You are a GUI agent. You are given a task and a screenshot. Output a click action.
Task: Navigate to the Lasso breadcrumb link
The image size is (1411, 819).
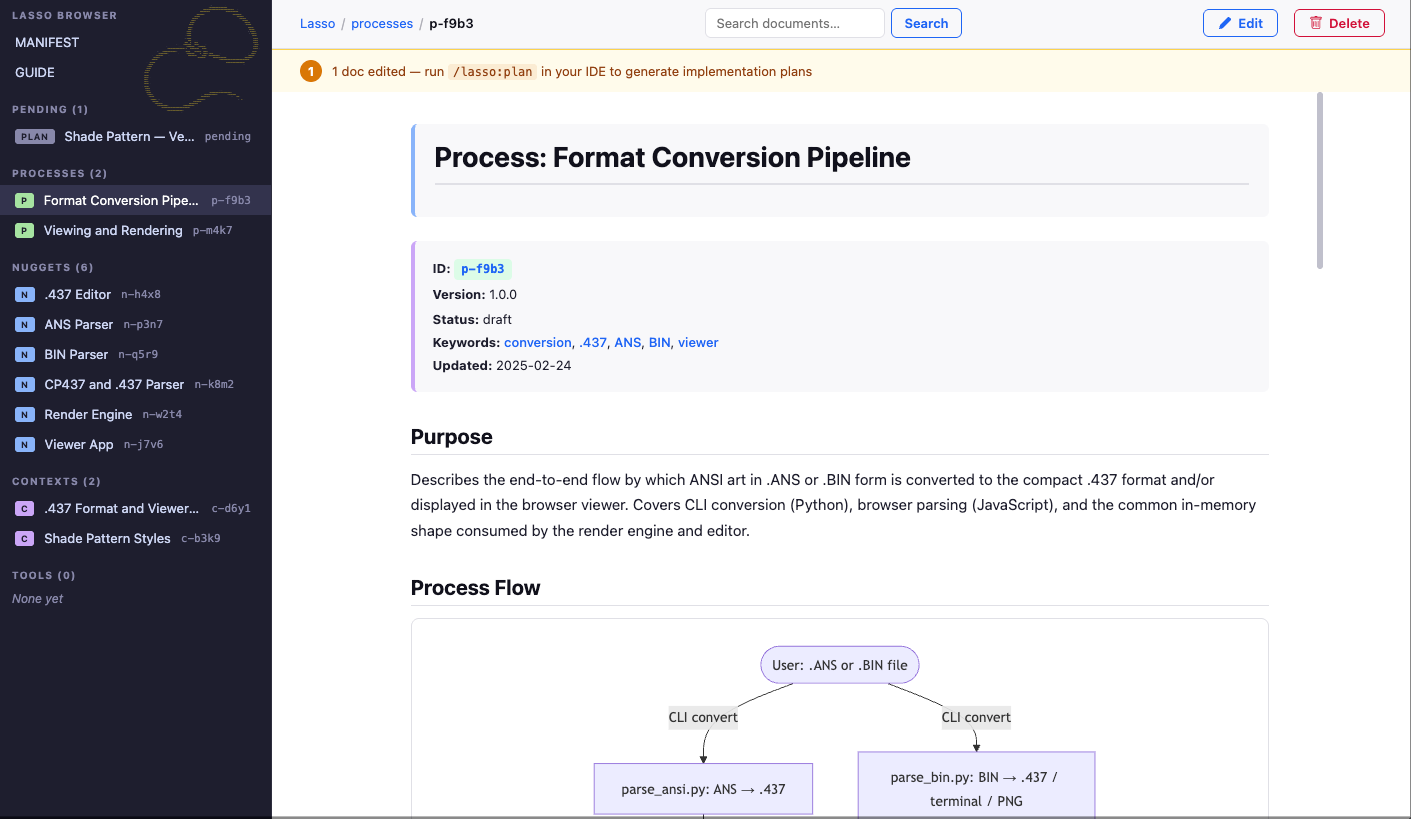tap(318, 24)
